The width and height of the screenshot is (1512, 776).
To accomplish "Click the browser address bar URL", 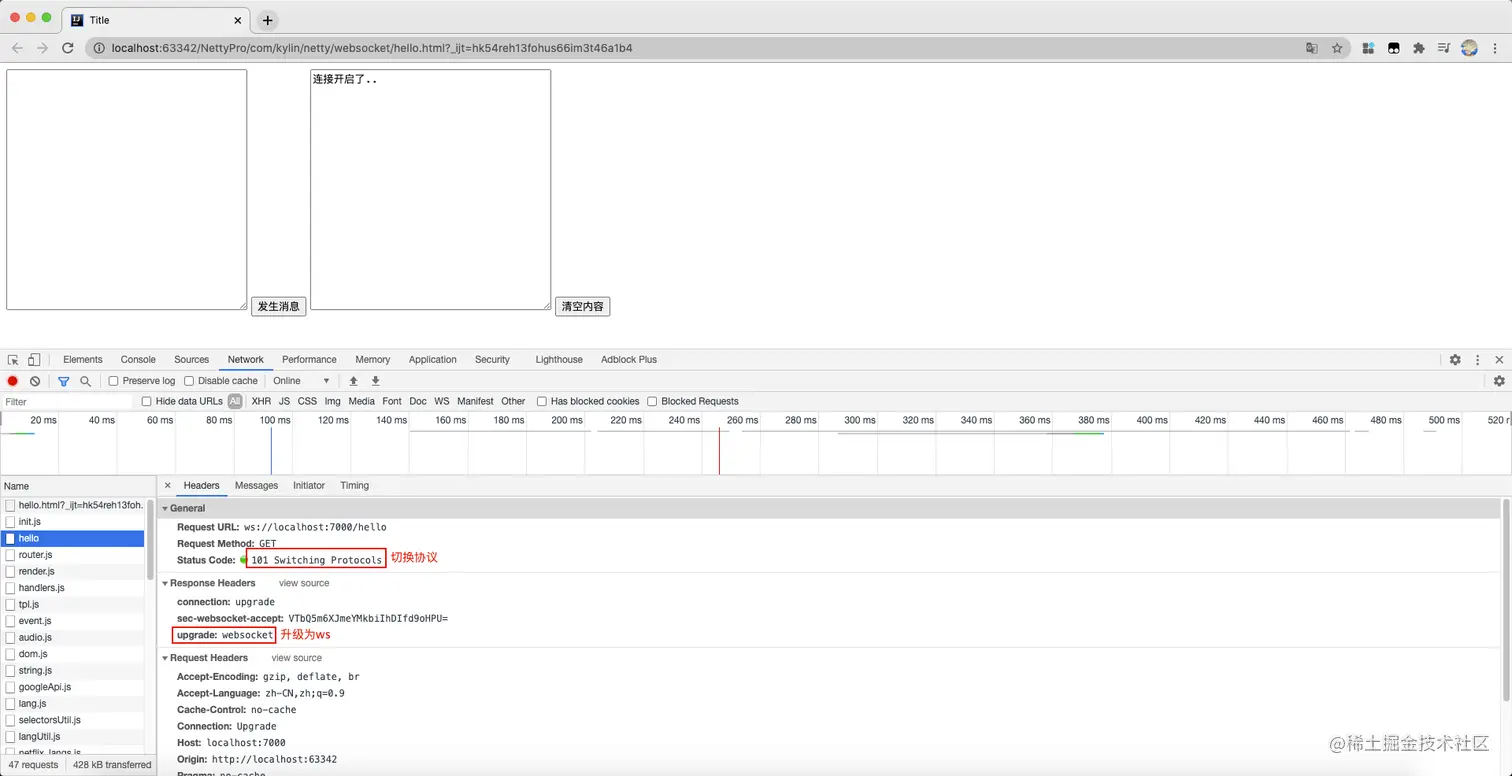I will click(x=372, y=48).
